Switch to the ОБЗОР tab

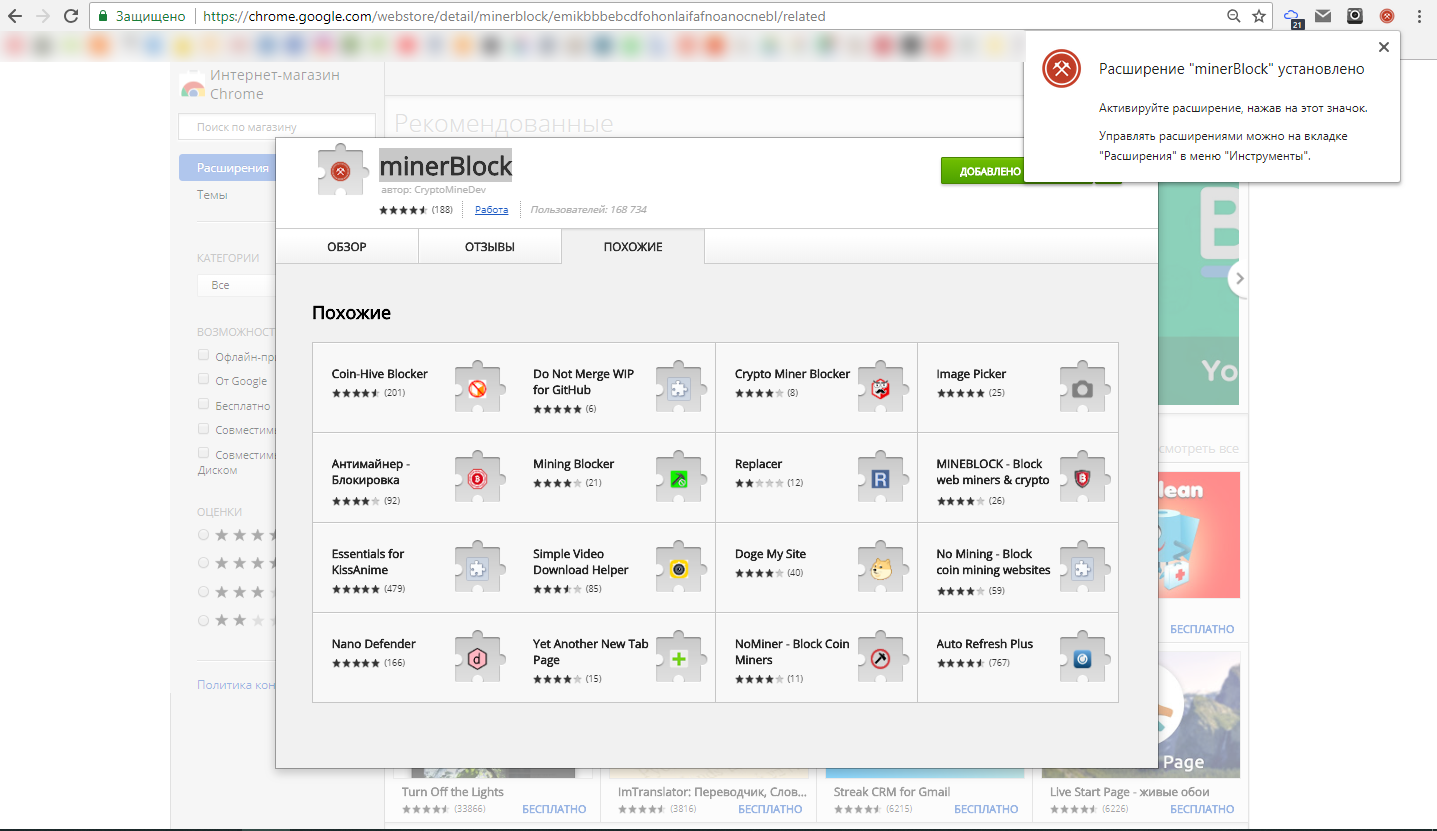click(347, 247)
